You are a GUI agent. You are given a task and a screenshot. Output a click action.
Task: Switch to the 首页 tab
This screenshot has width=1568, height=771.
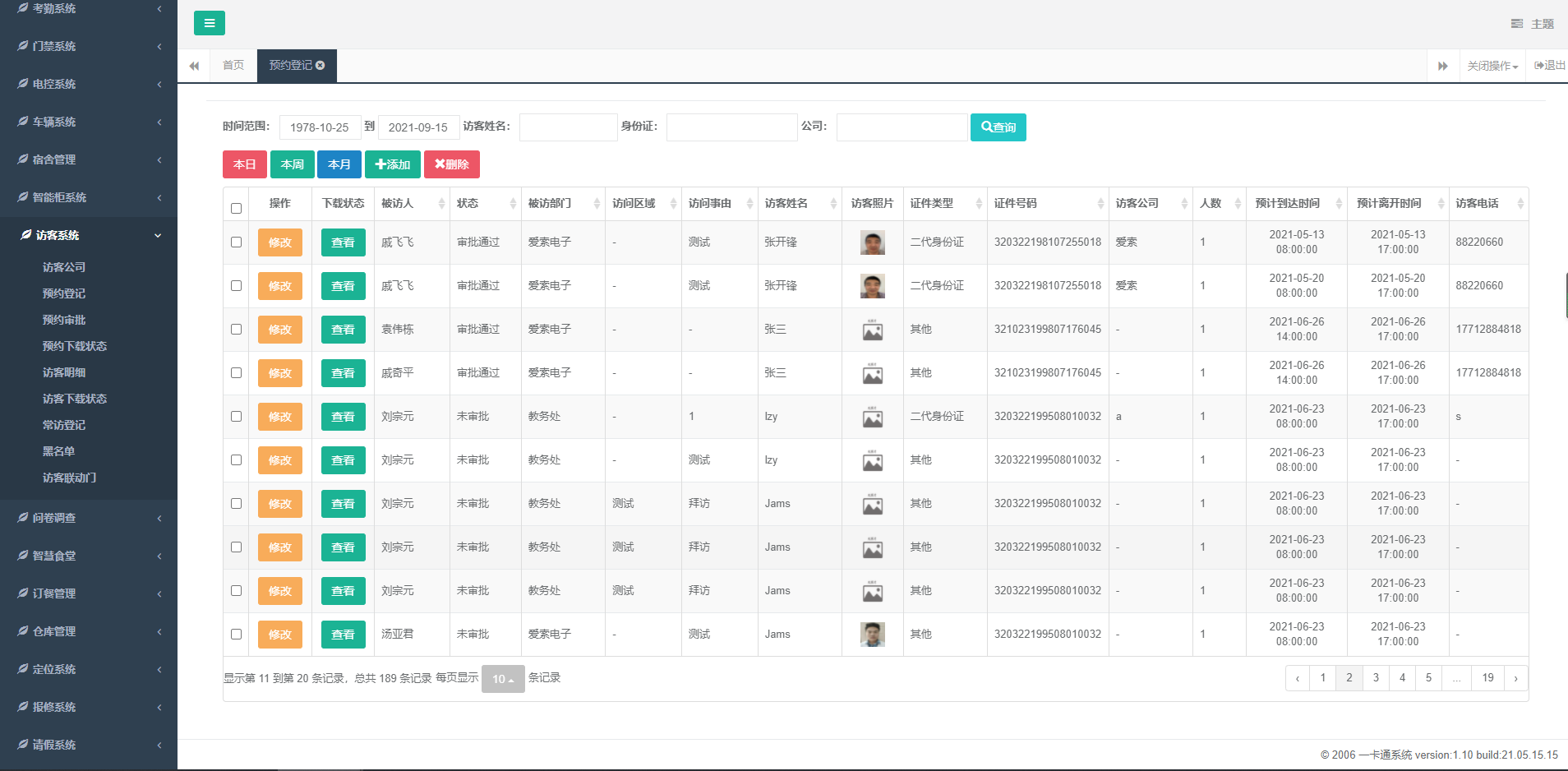click(x=233, y=66)
